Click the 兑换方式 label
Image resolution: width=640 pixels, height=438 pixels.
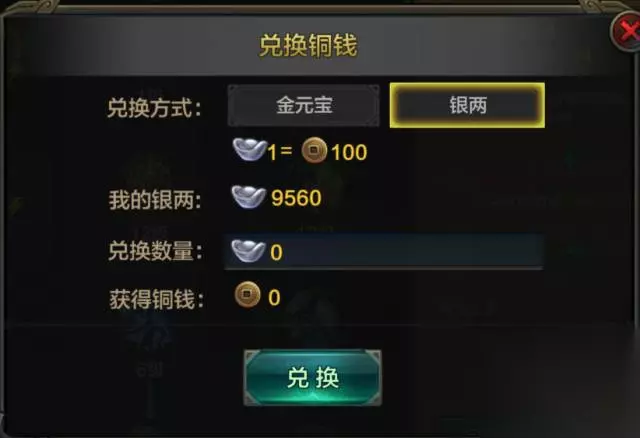155,108
